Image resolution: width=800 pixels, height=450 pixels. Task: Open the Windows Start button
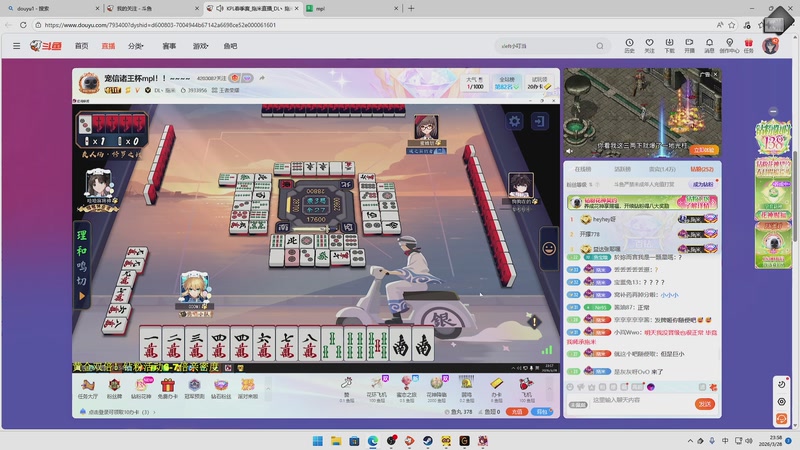(x=317, y=441)
